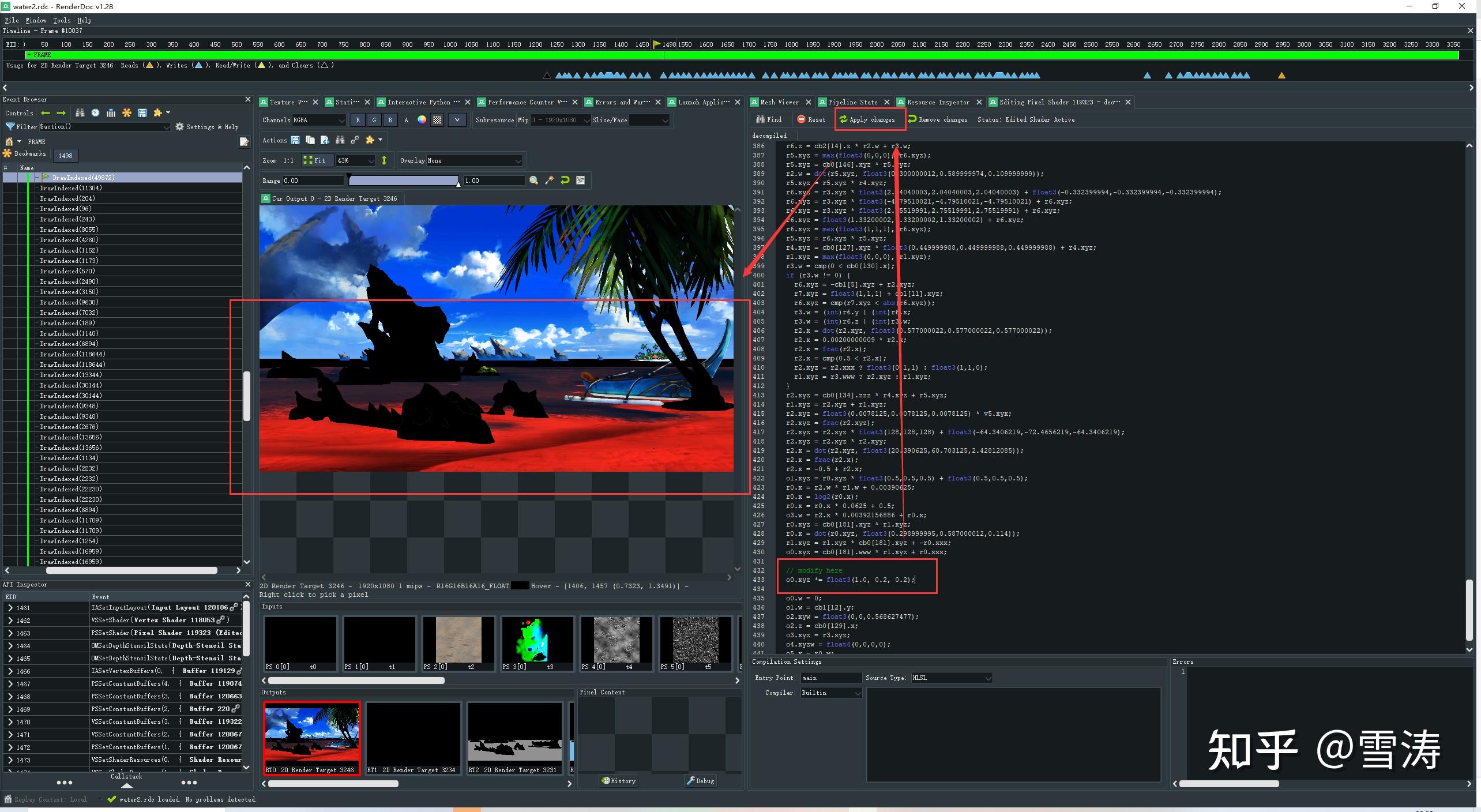Click the filter funnel icon
Screen dimensions: 1481x812
10,126
